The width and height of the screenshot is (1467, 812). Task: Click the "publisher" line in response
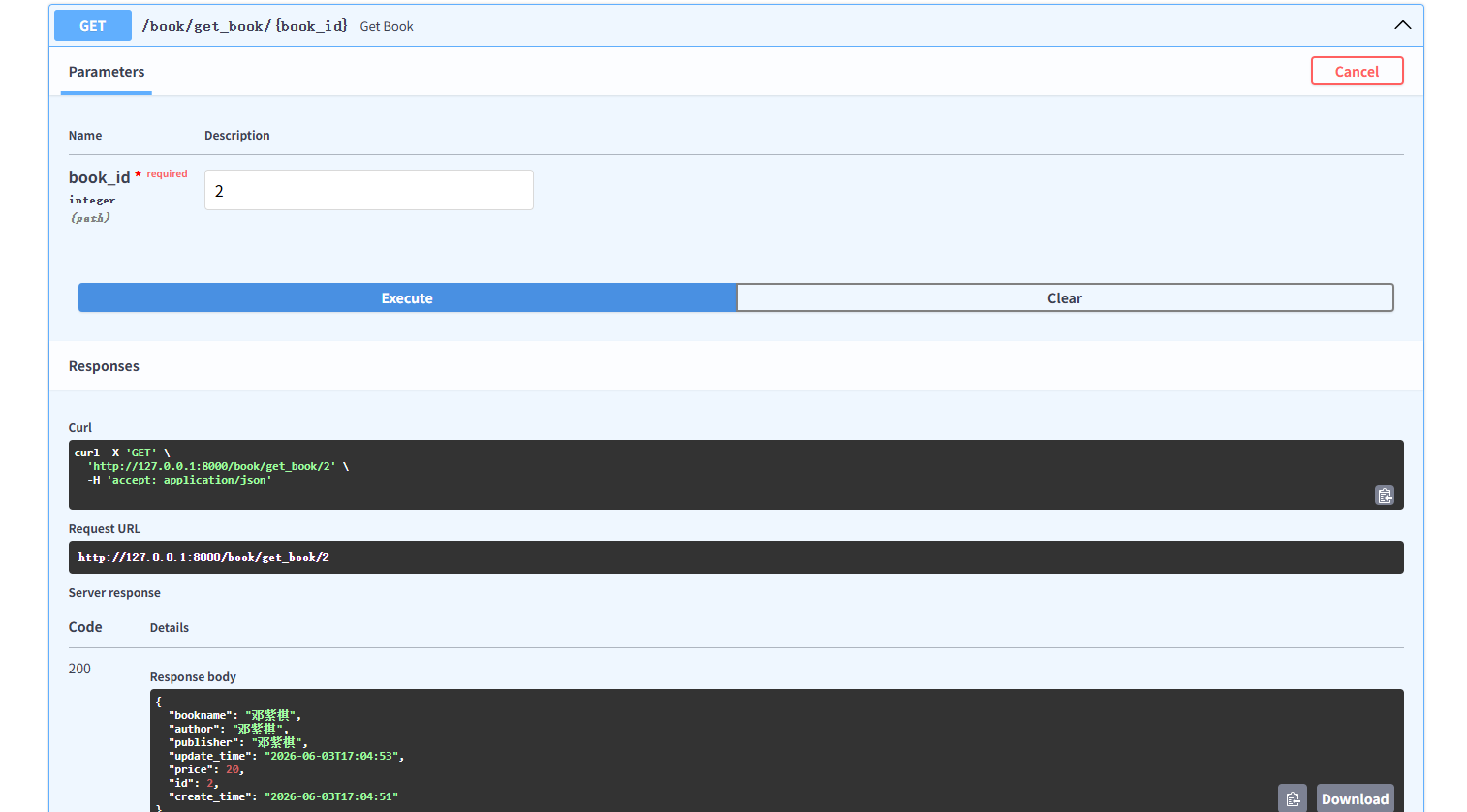pyautogui.click(x=238, y=742)
